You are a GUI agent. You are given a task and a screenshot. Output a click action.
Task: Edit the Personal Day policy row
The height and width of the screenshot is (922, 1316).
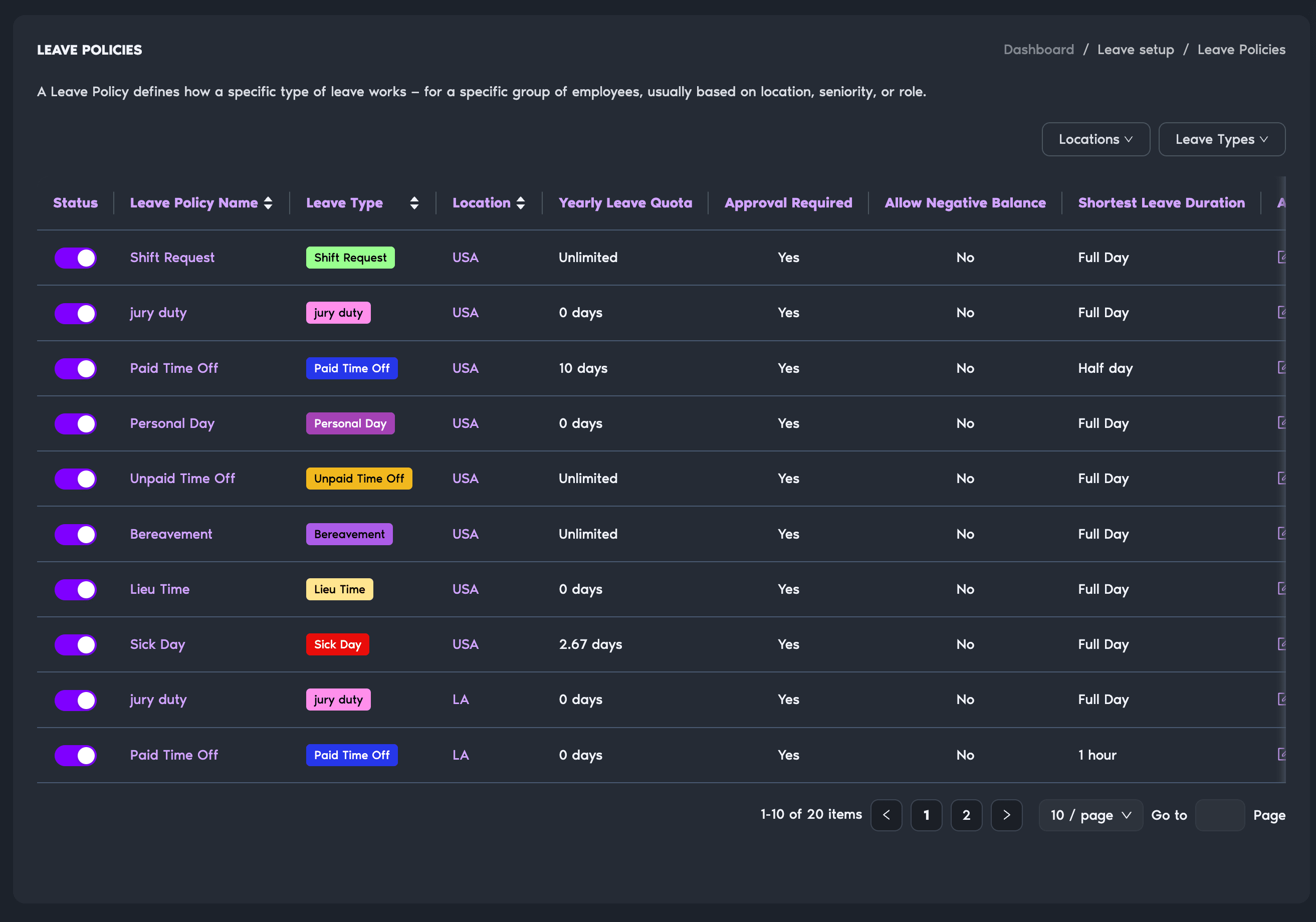[x=1281, y=423]
